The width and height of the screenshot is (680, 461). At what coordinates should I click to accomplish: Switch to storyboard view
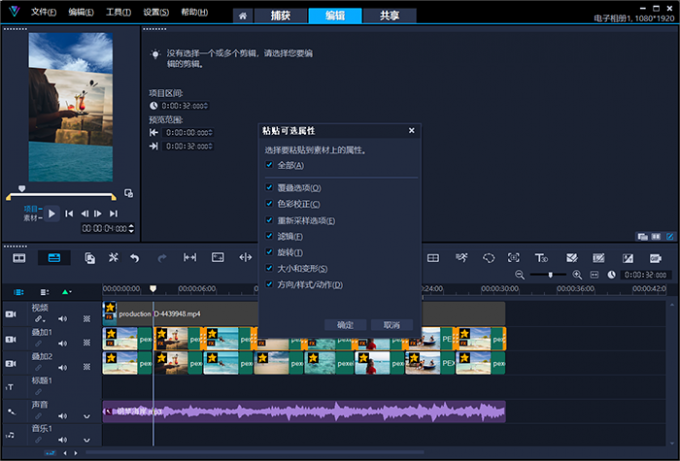(x=19, y=258)
